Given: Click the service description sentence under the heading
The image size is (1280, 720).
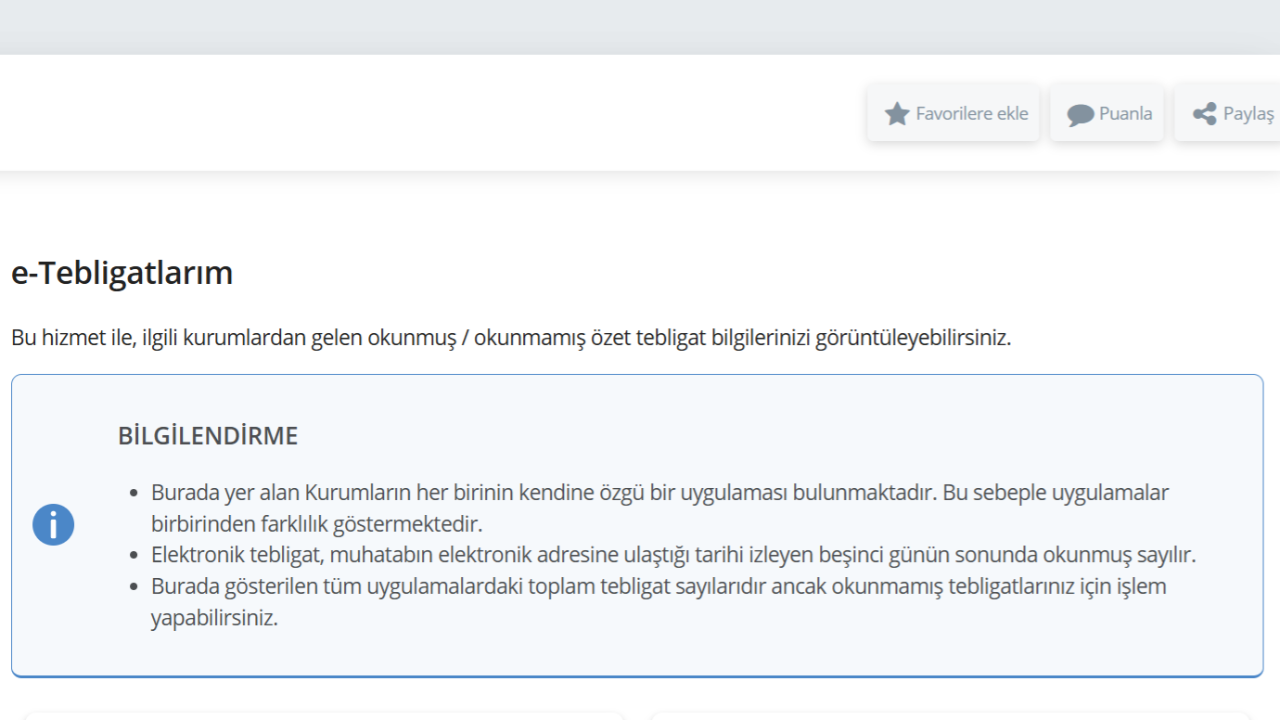Looking at the screenshot, I should (510, 338).
